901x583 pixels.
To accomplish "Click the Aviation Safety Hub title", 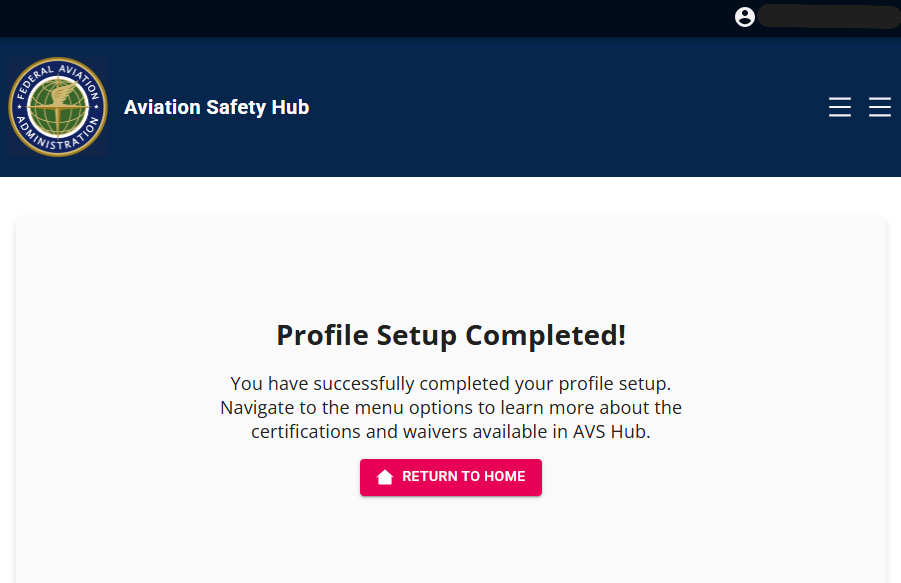I will pyautogui.click(x=216, y=107).
